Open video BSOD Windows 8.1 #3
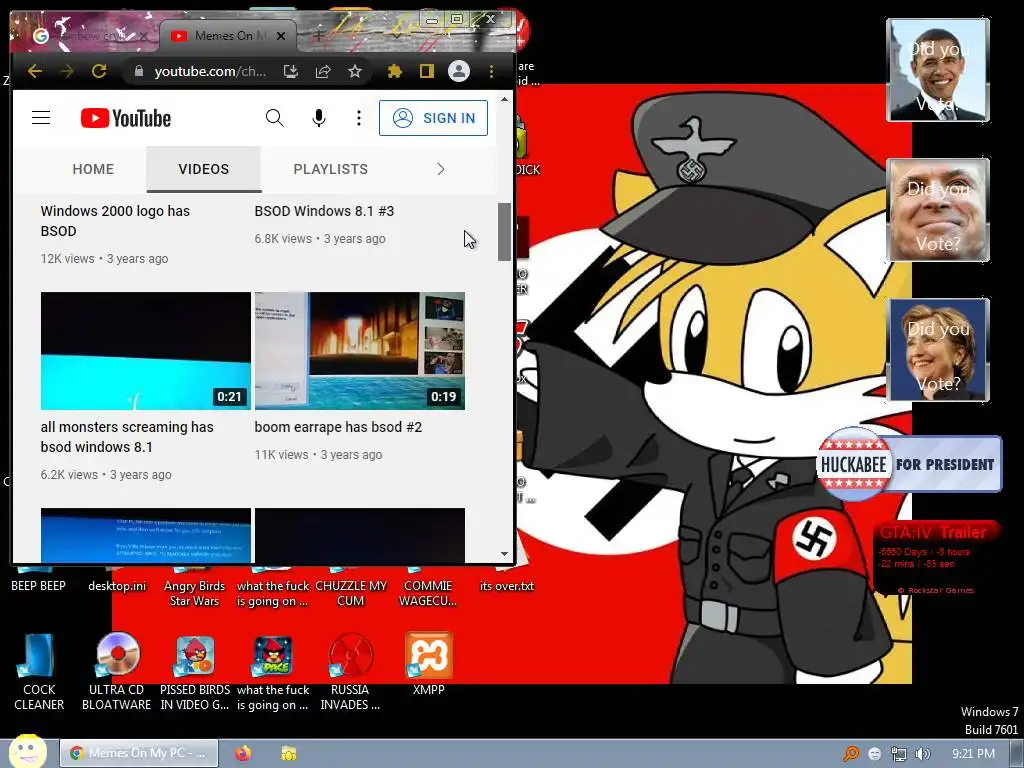The image size is (1024, 768). (324, 211)
